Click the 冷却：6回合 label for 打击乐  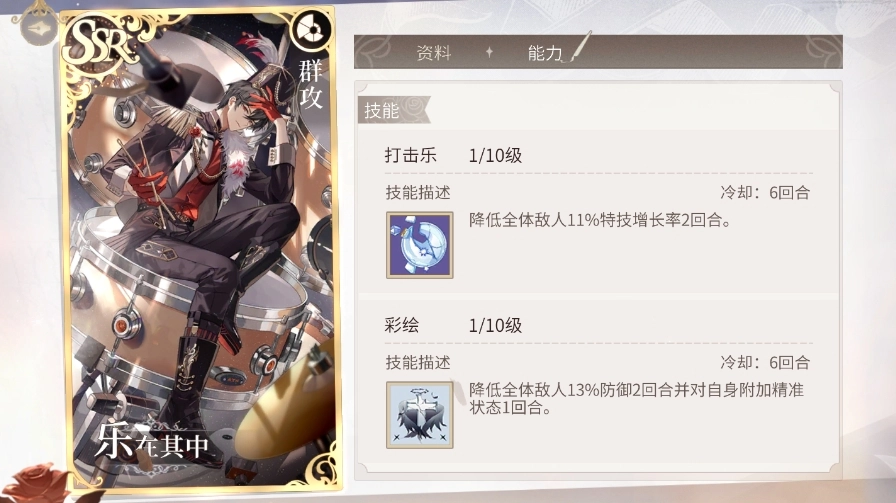coord(765,193)
